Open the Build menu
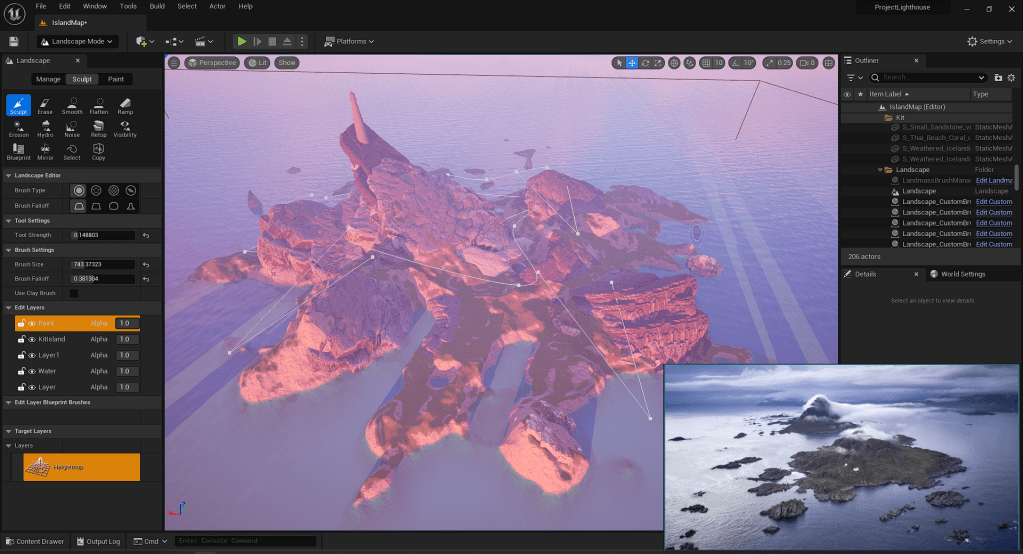Image resolution: width=1023 pixels, height=554 pixels. [156, 6]
